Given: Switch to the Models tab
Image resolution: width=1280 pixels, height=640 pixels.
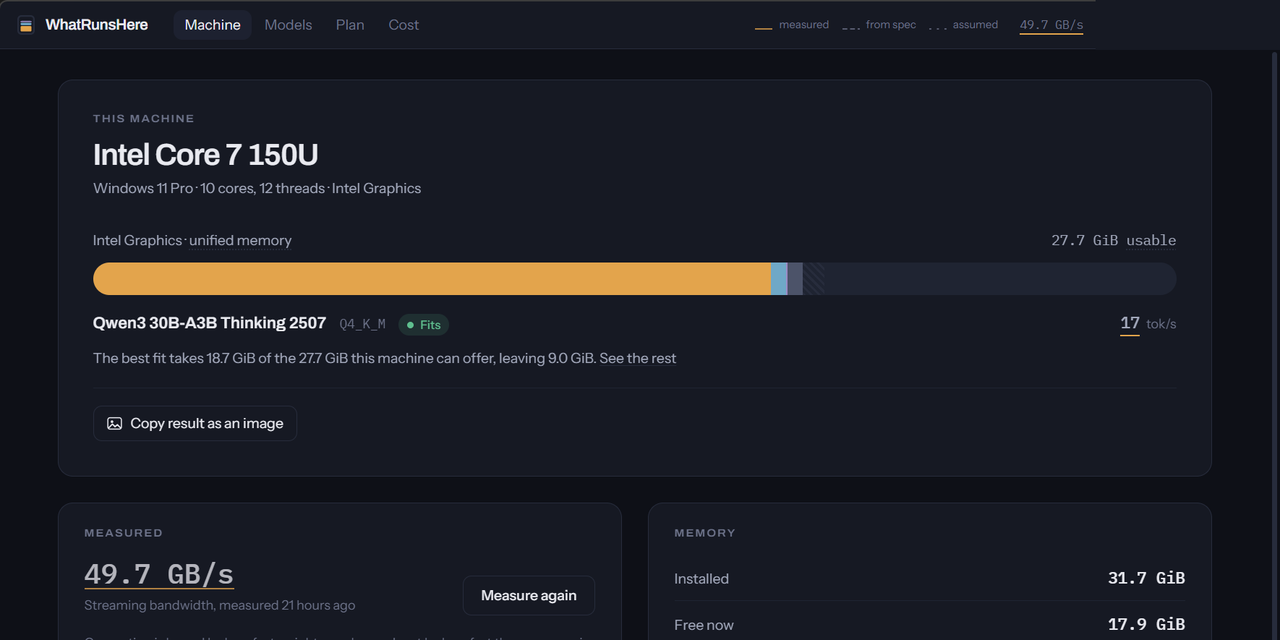Looking at the screenshot, I should [288, 25].
